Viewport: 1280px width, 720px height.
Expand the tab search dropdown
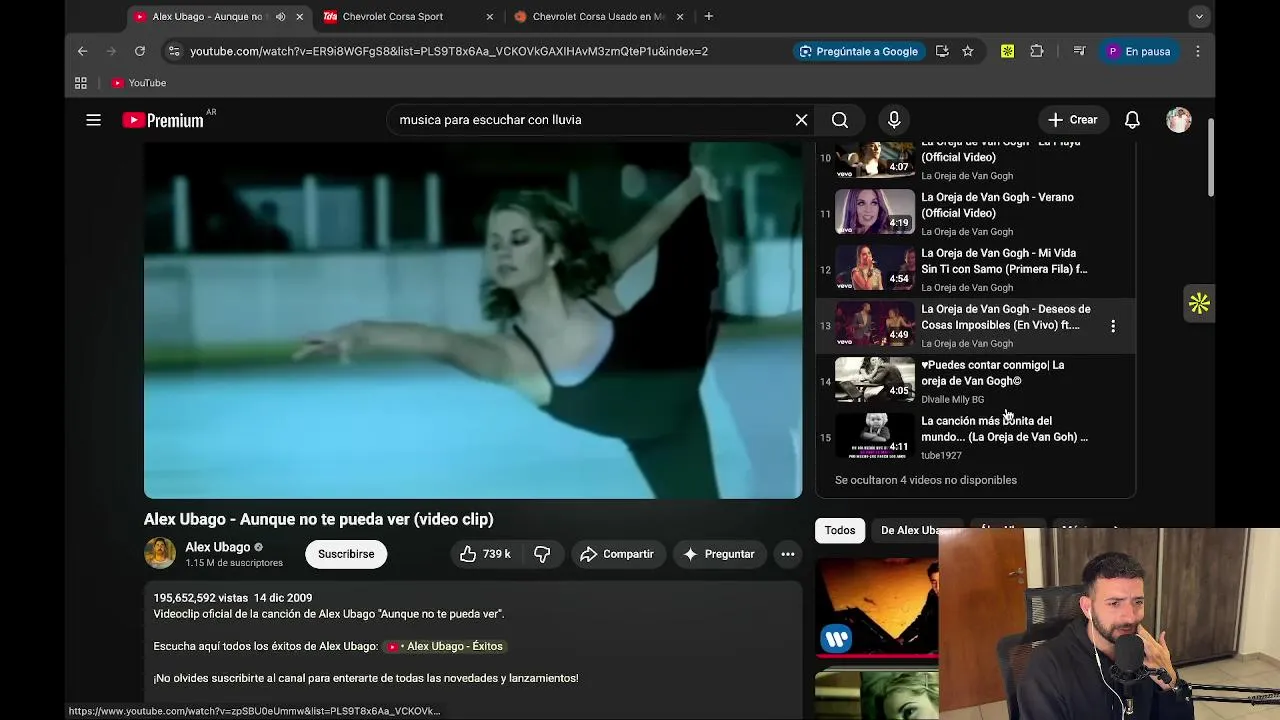click(1199, 16)
